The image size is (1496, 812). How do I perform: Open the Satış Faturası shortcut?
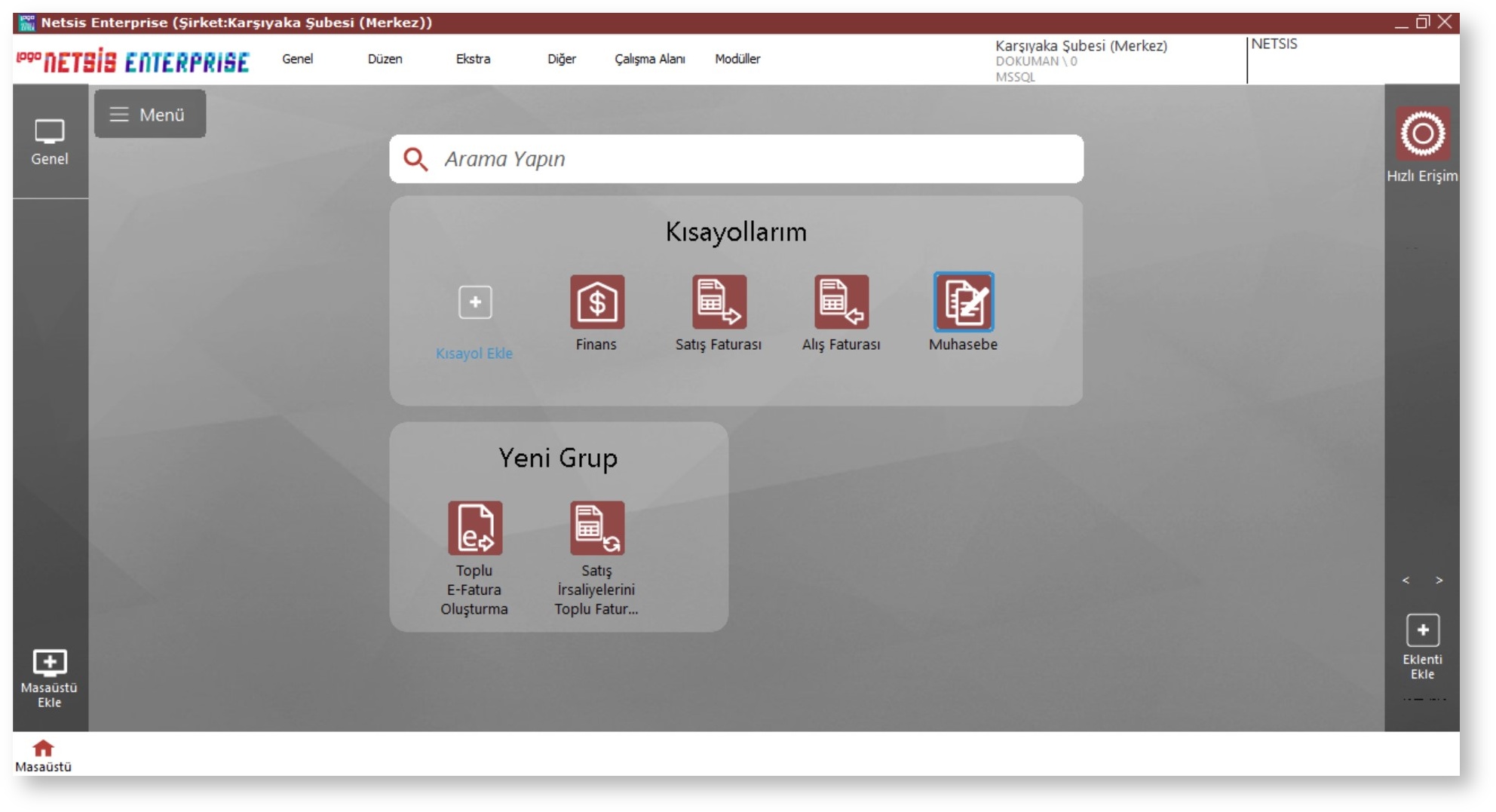719,302
